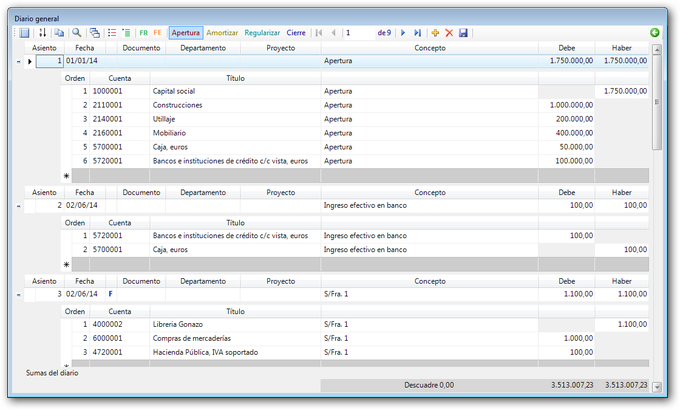680x410 pixels.
Task: Select Compras de mercaderías cell
Action: coord(235,338)
